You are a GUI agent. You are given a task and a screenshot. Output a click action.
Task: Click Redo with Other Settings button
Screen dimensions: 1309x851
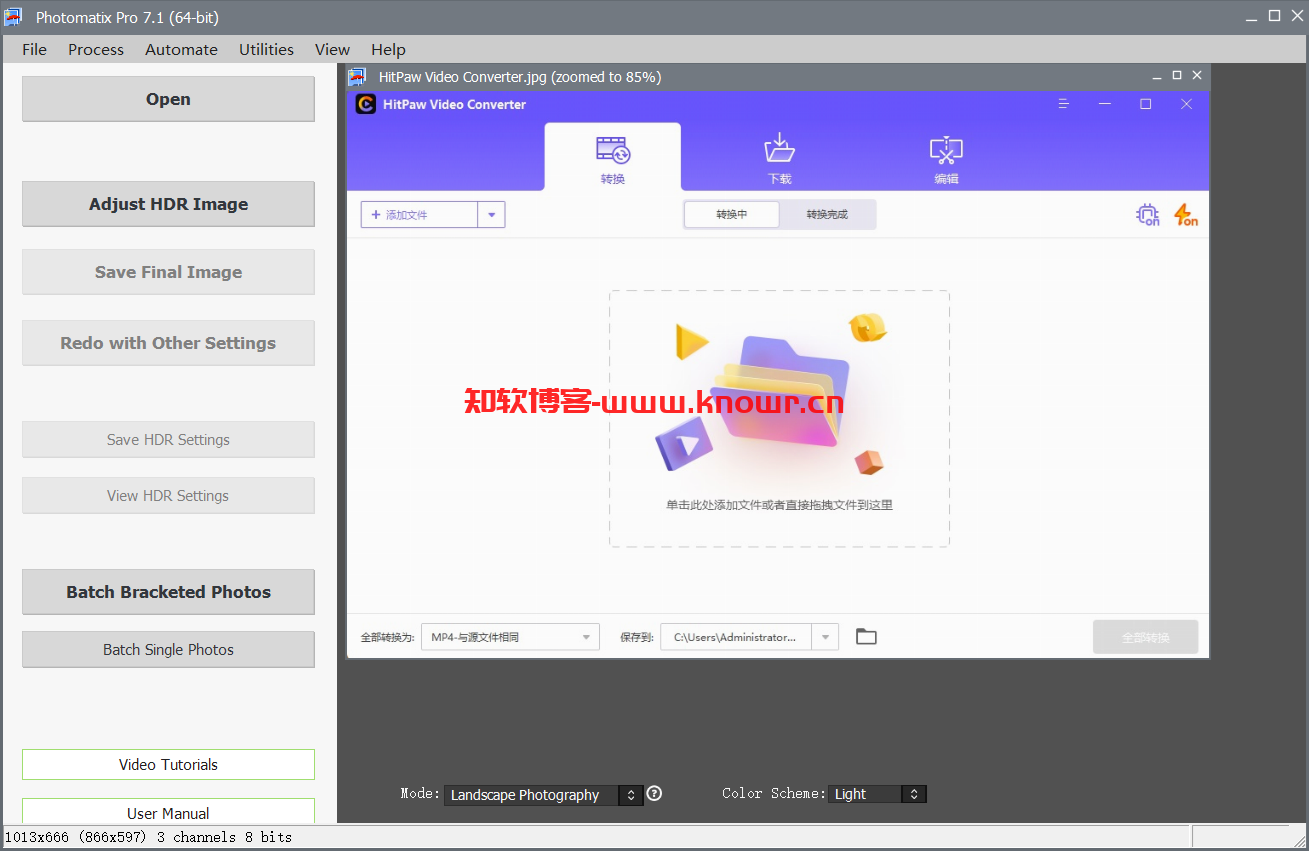click(168, 343)
